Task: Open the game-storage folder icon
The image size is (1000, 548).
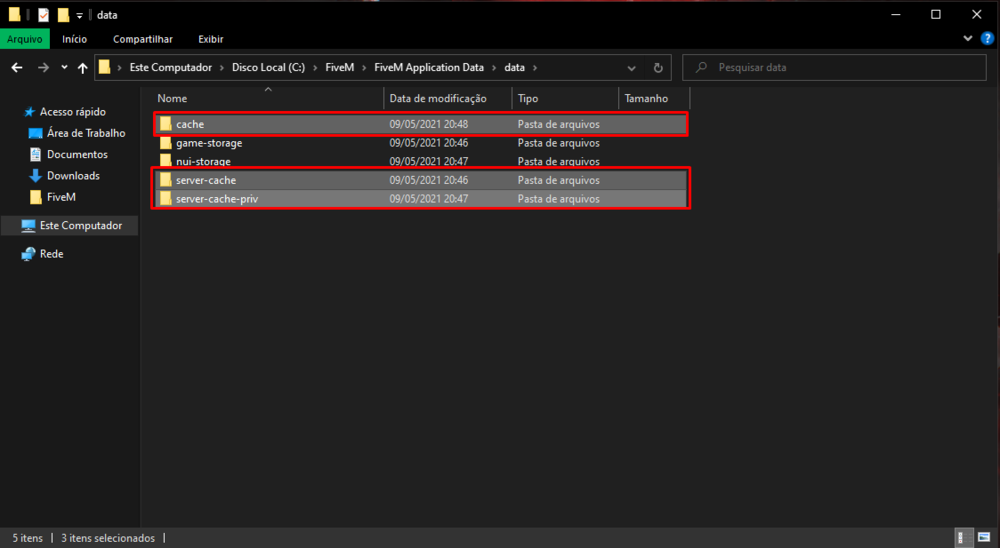Action: click(166, 143)
